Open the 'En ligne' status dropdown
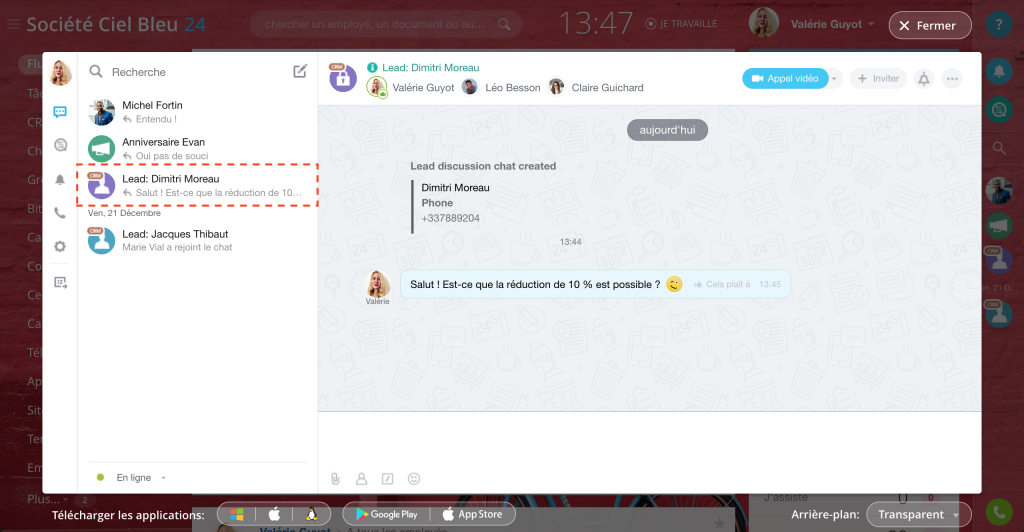This screenshot has height=532, width=1024. tap(132, 478)
